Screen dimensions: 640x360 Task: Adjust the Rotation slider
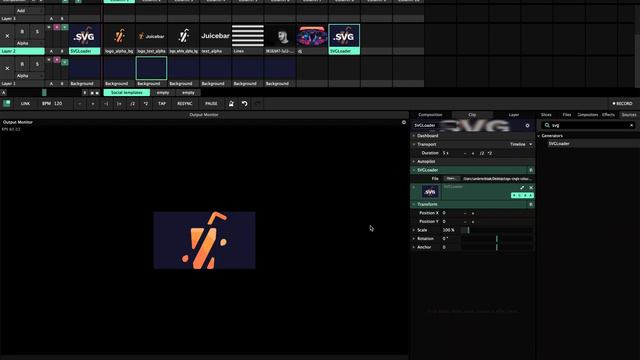(497, 239)
